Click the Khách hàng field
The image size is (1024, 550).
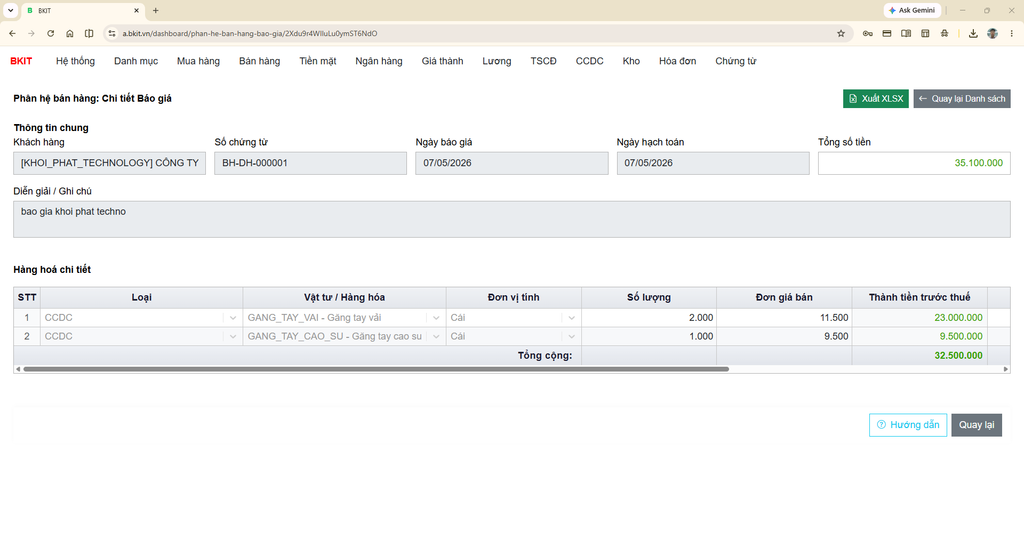click(110, 163)
